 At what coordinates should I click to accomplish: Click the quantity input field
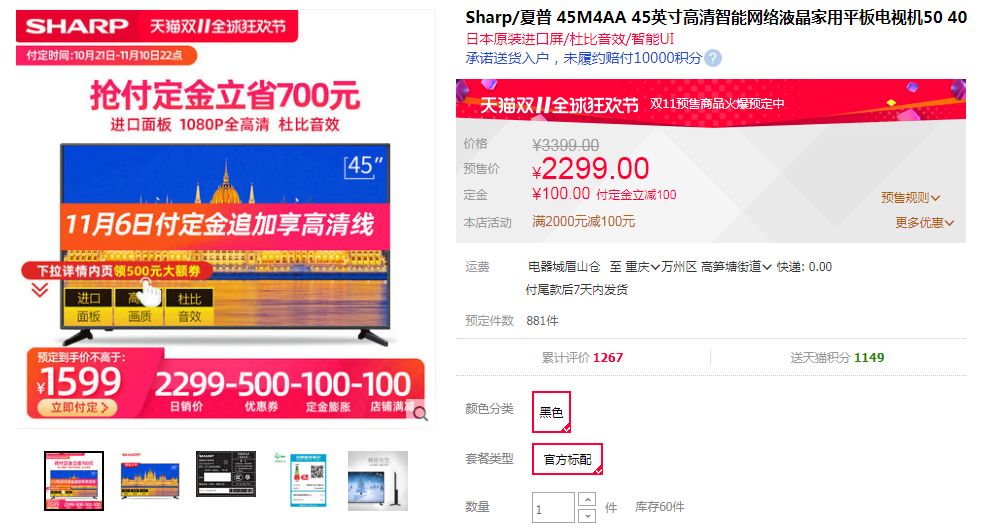[553, 507]
